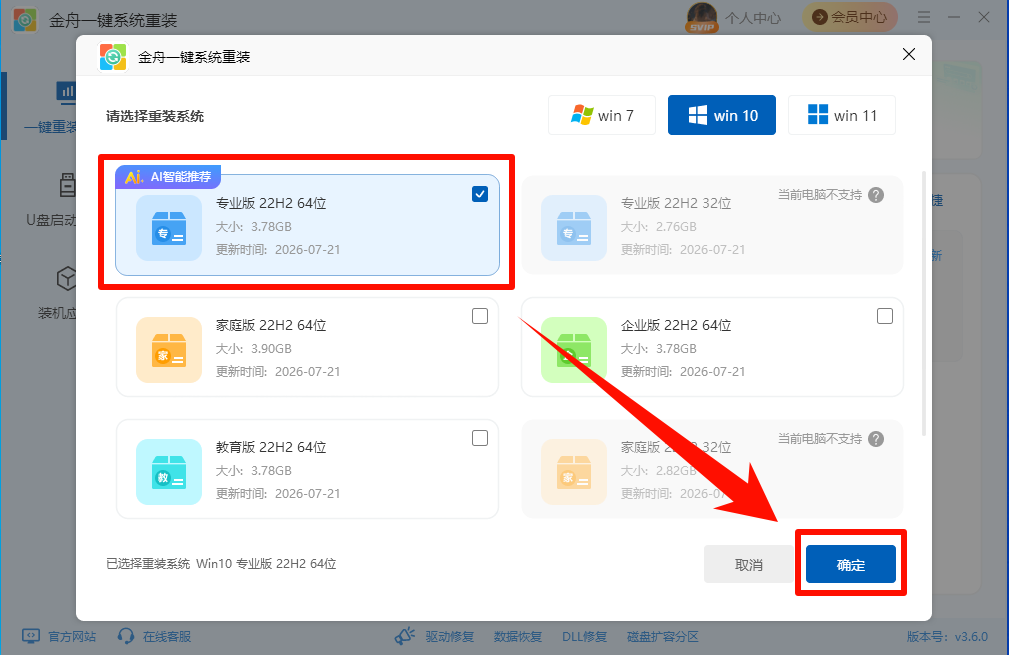Screen dimensions: 1009x655
Task: Click the 驱动修复 tool icon
Action: [405, 636]
